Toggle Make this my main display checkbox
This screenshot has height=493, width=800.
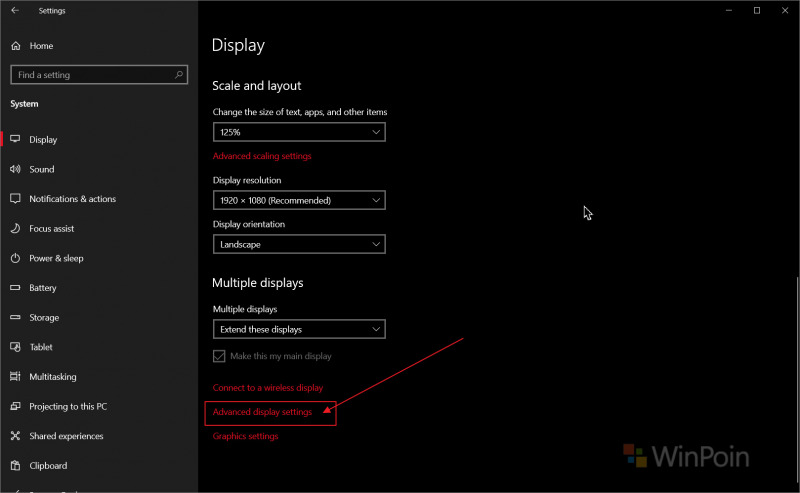pyautogui.click(x=219, y=356)
